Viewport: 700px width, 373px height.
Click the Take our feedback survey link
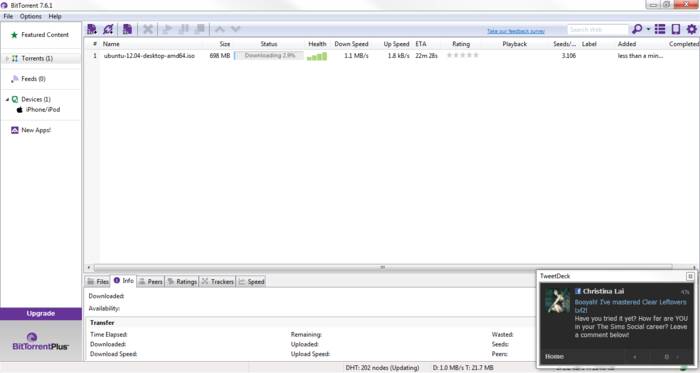click(516, 31)
